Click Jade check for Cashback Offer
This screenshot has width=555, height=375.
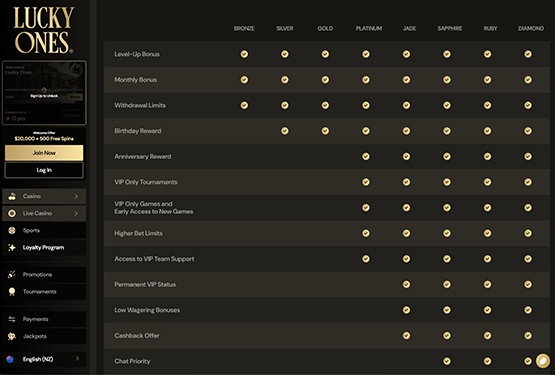tap(406, 335)
